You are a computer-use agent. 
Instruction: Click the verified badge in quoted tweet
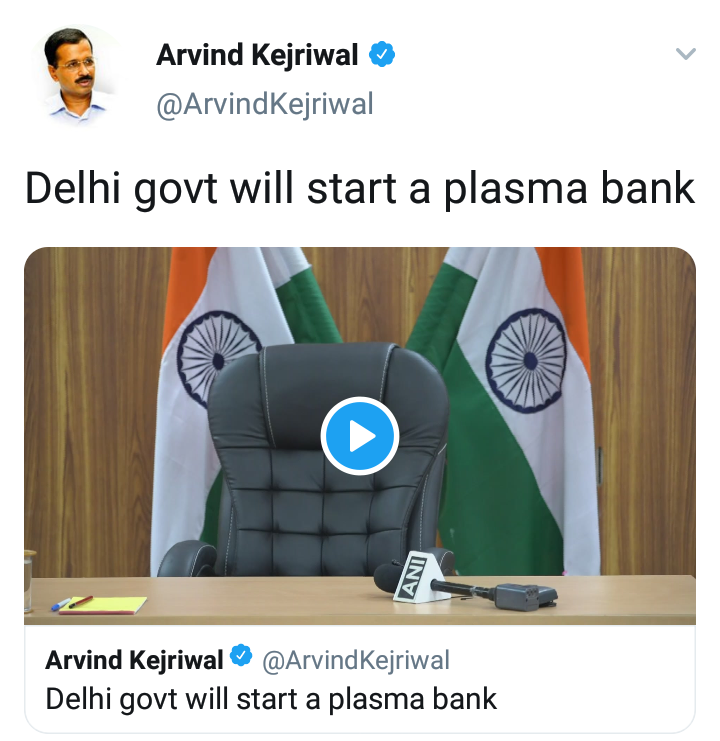pyautogui.click(x=241, y=655)
